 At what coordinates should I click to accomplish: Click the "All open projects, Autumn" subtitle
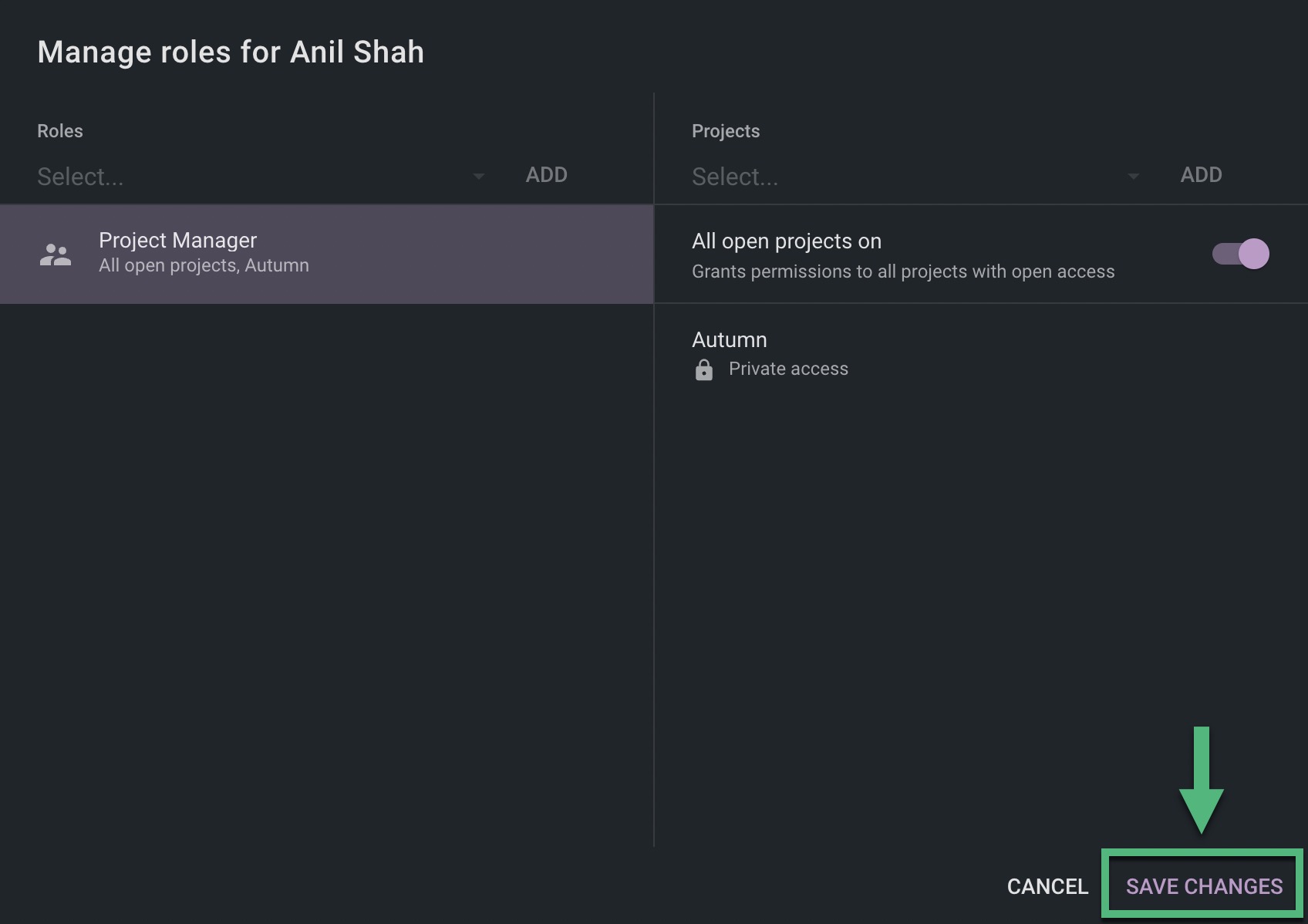204,265
